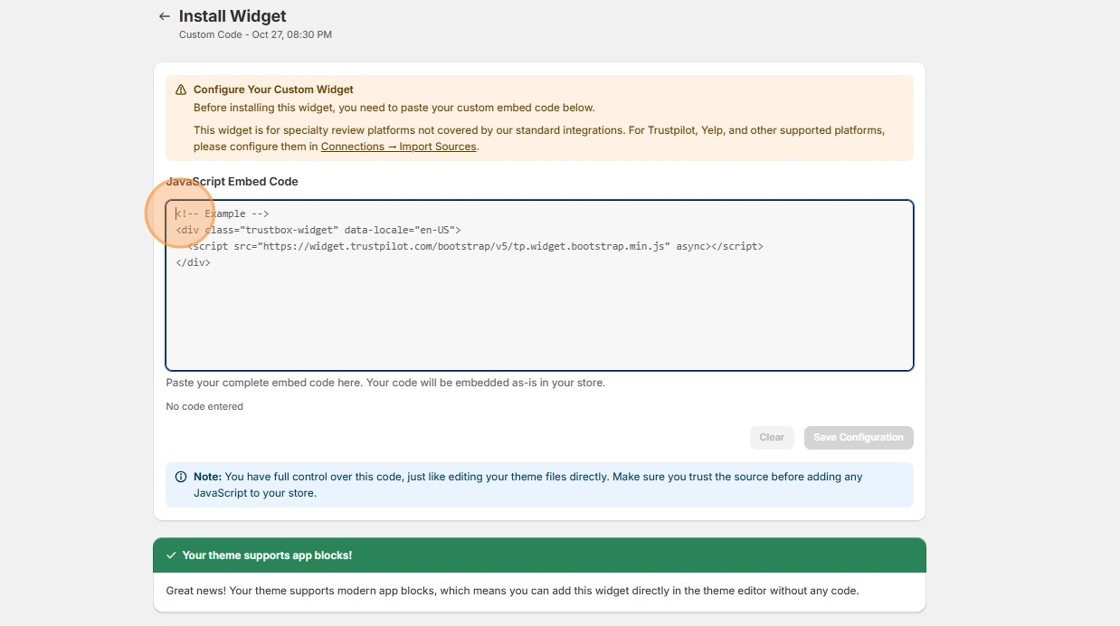Open the Connections → Import Sources link

[x=397, y=146]
